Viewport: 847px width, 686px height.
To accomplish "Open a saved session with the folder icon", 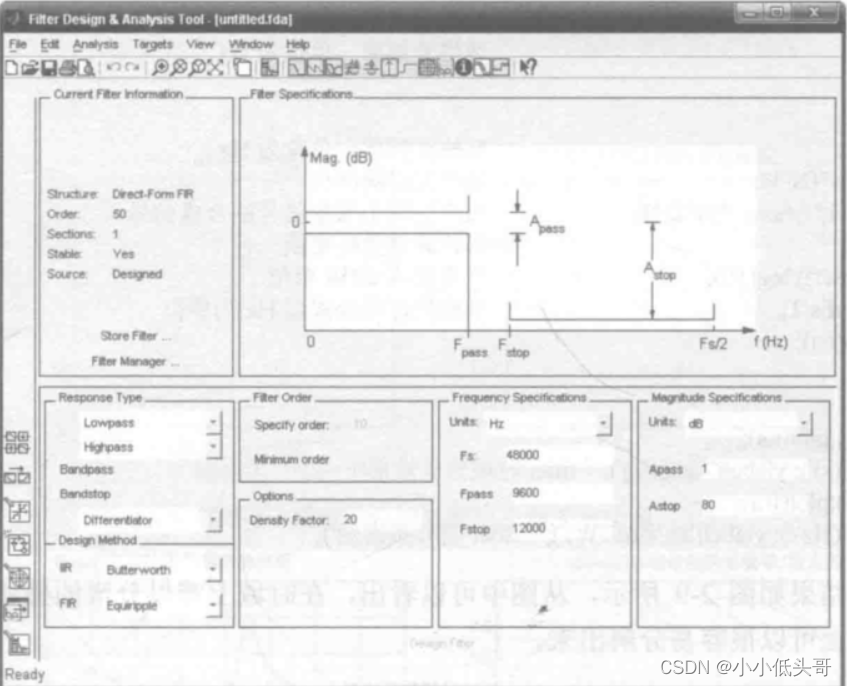I will 29,68.
